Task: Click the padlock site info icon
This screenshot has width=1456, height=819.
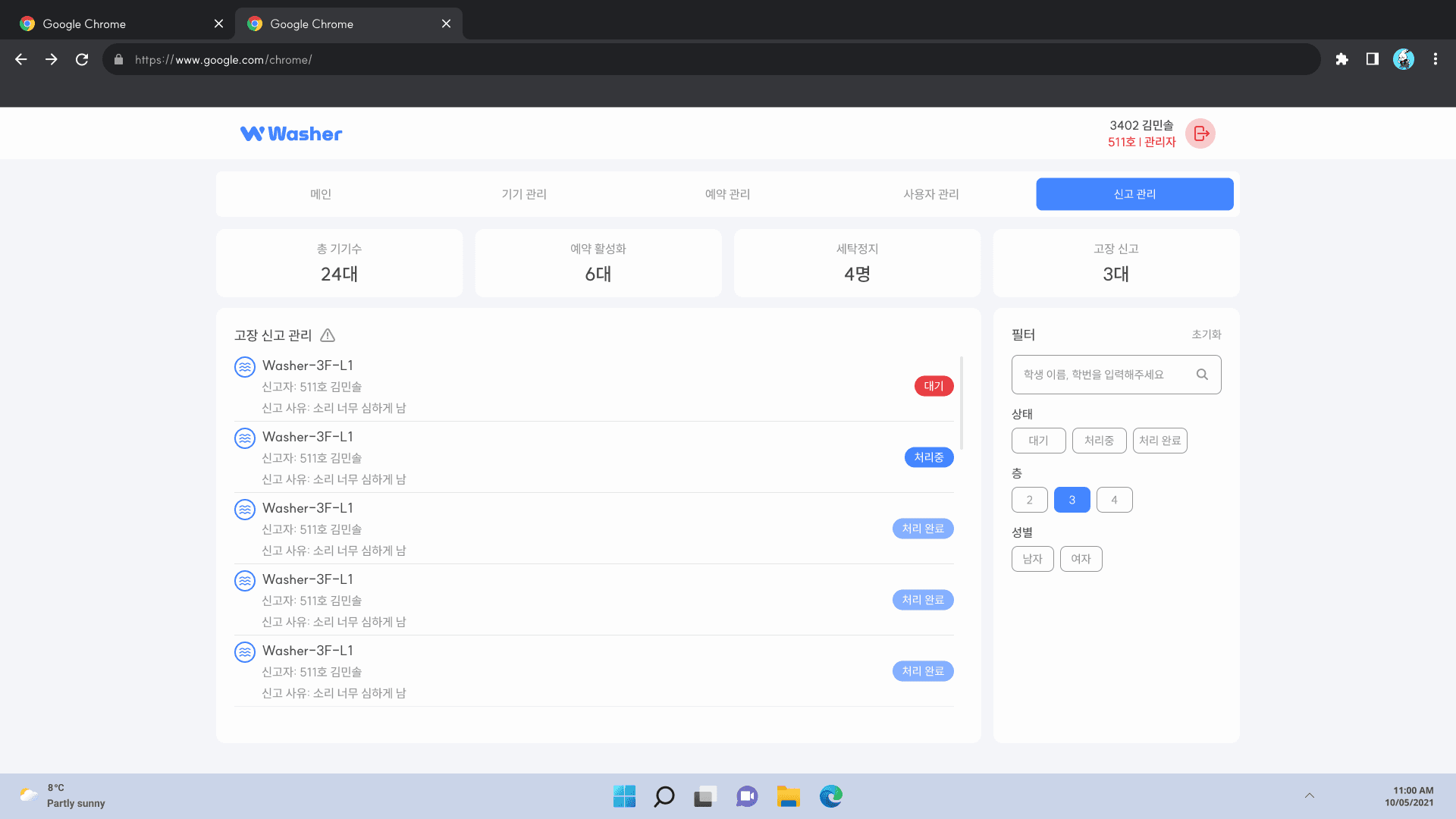Action: (118, 59)
